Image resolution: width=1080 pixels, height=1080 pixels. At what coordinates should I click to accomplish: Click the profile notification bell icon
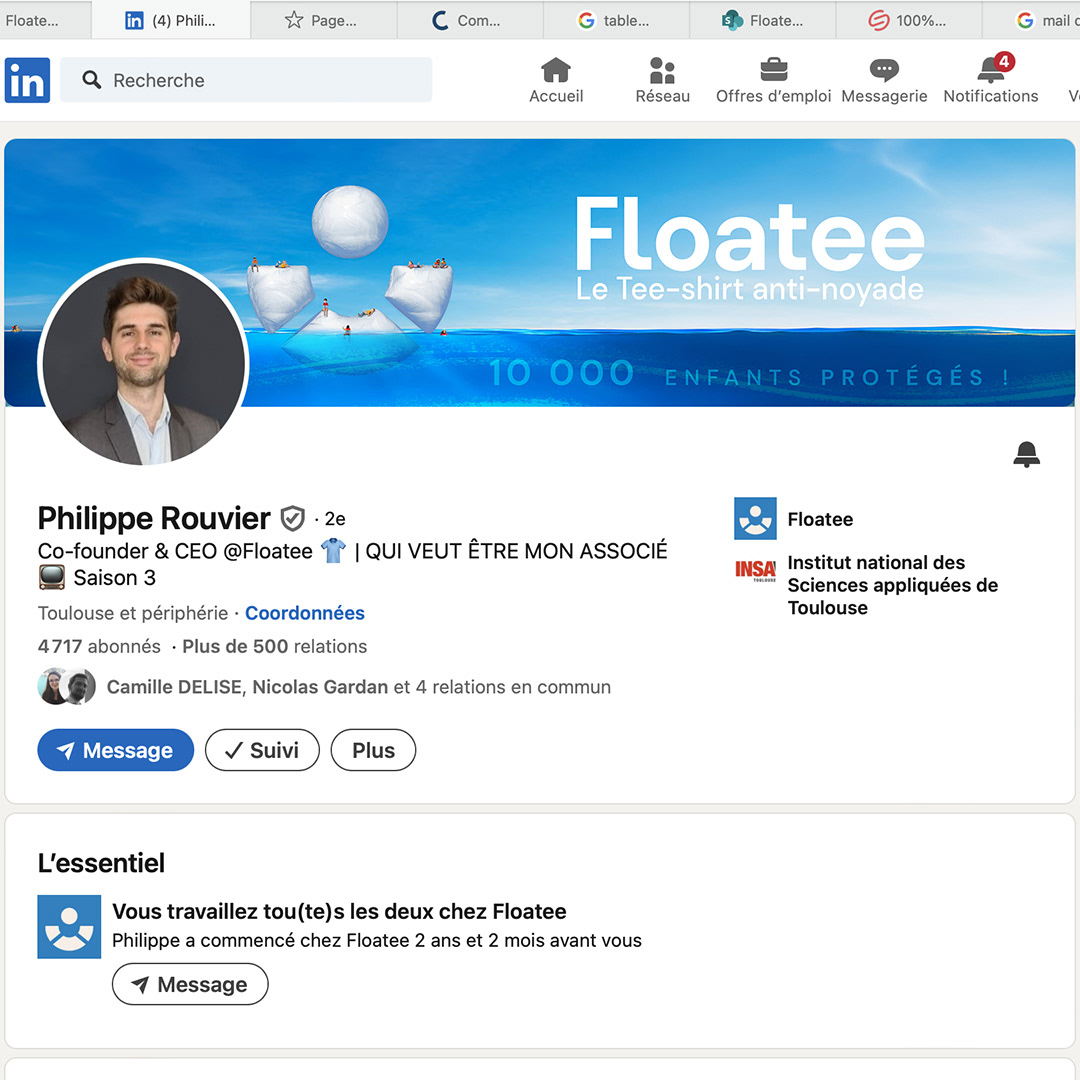(1026, 455)
